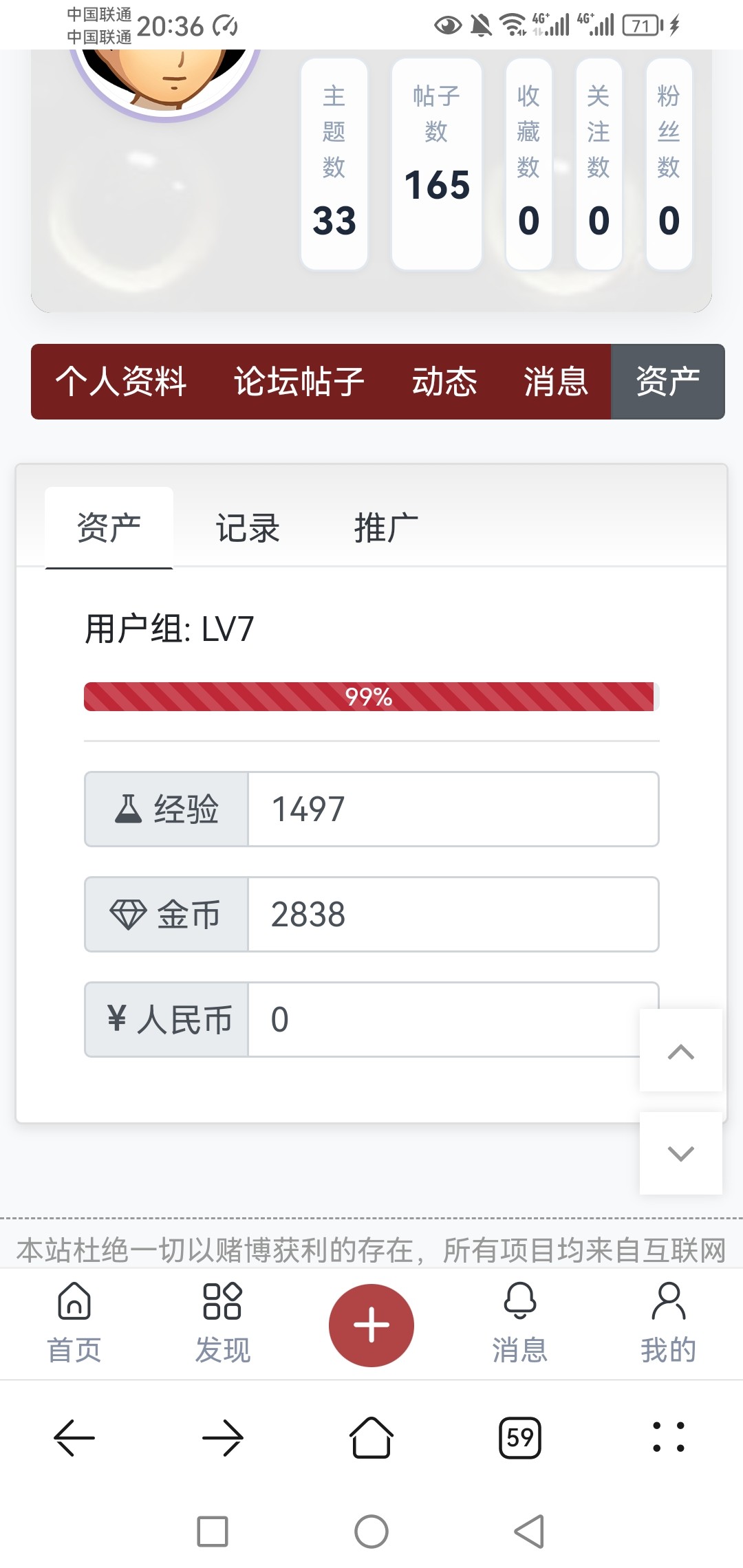Open 论坛帖子 section
743x1568 pixels.
(x=299, y=382)
